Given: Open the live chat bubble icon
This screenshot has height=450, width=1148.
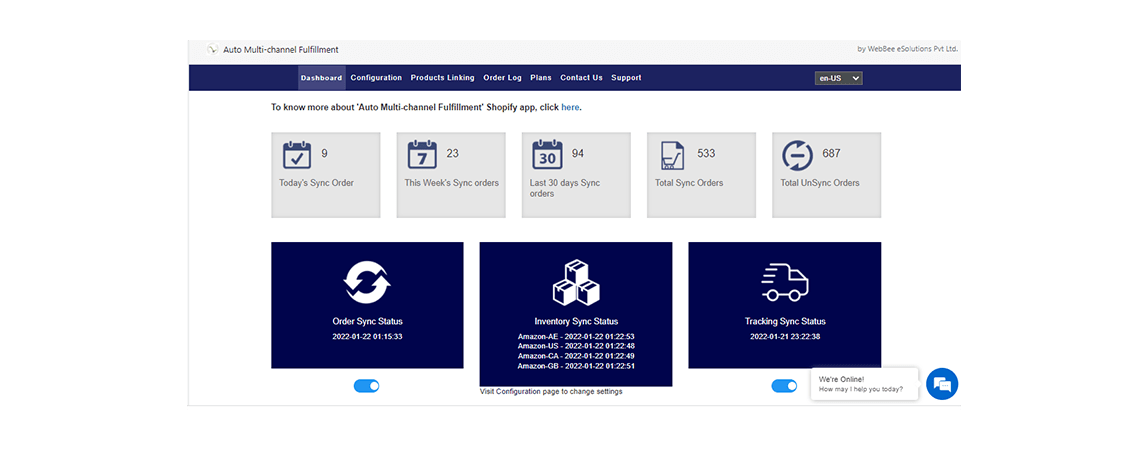Looking at the screenshot, I should [942, 384].
